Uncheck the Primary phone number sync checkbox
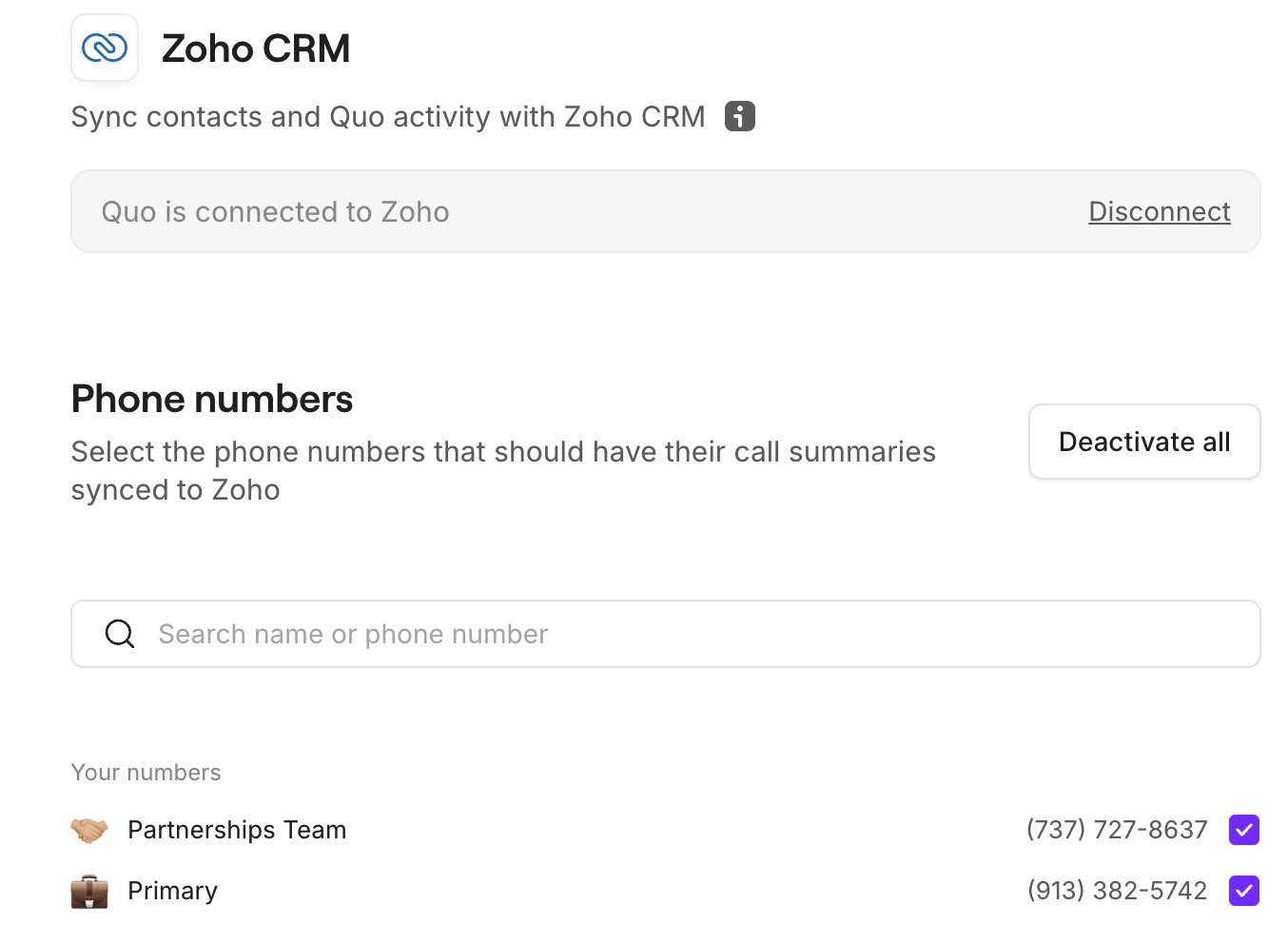The height and width of the screenshot is (944, 1288). pyautogui.click(x=1243, y=891)
